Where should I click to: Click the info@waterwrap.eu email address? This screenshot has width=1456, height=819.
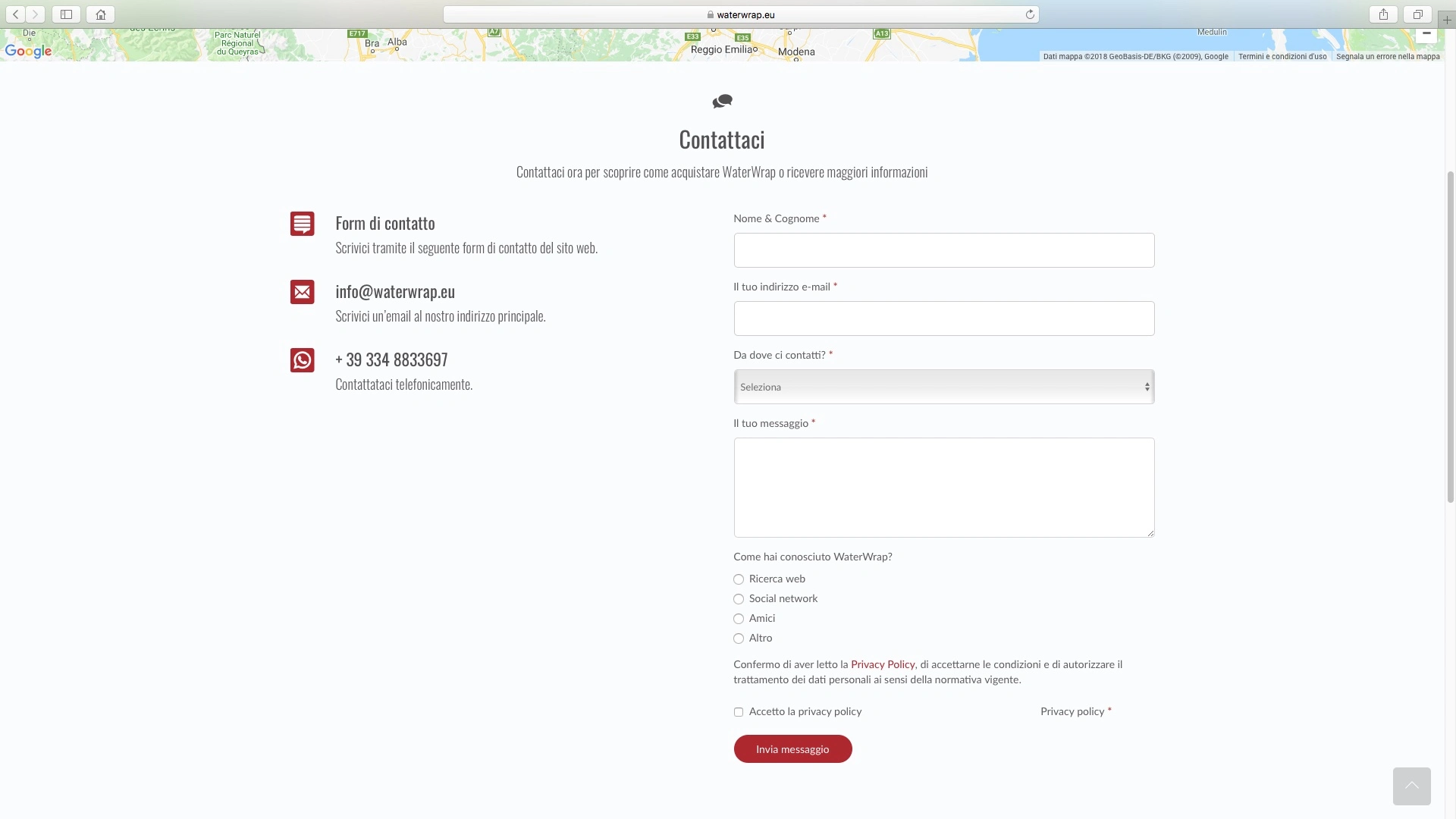[x=395, y=292]
